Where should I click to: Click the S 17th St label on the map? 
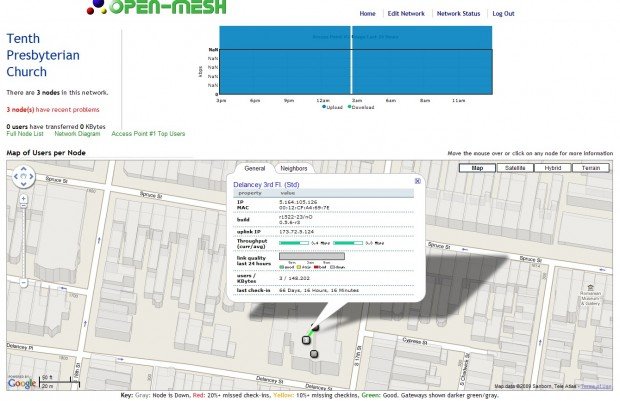point(357,357)
